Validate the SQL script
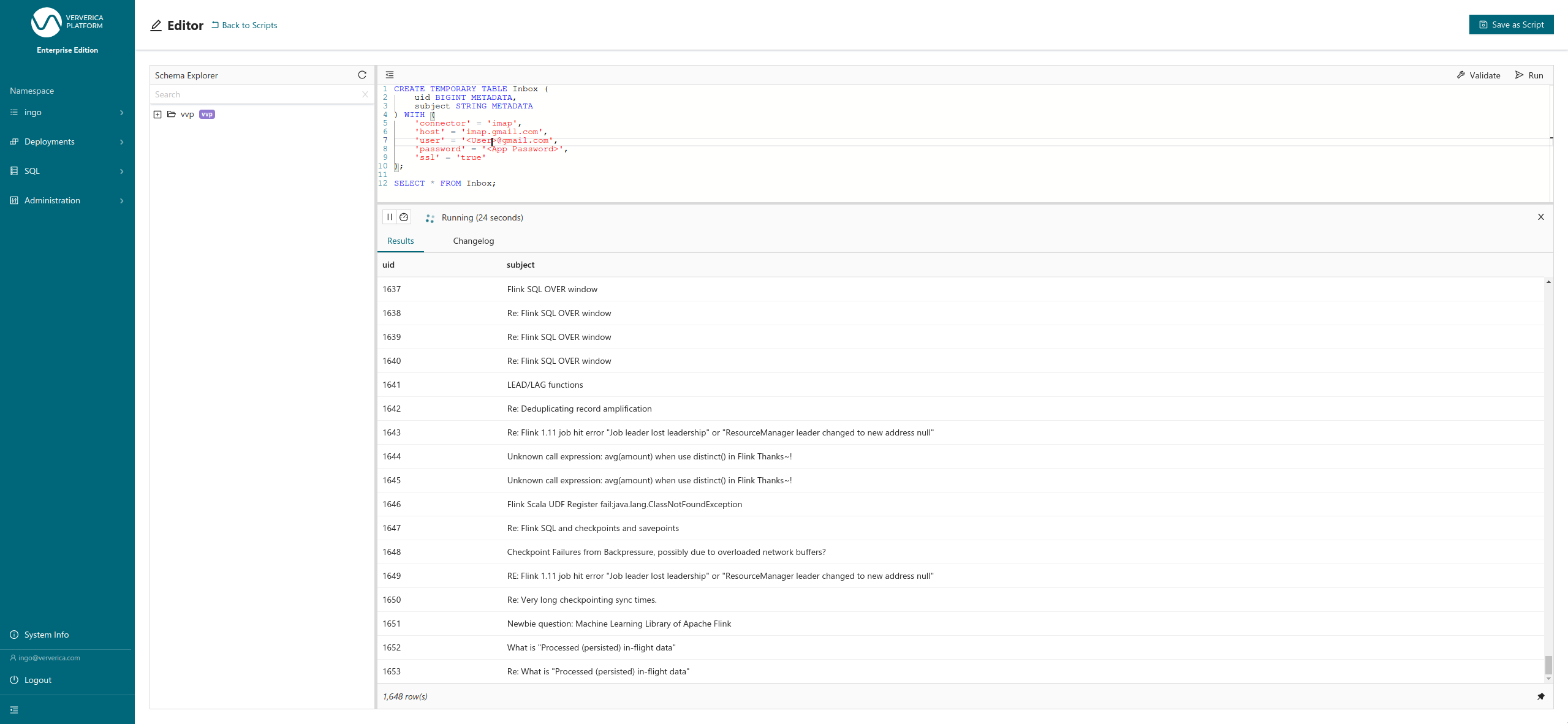 pyautogui.click(x=1478, y=75)
